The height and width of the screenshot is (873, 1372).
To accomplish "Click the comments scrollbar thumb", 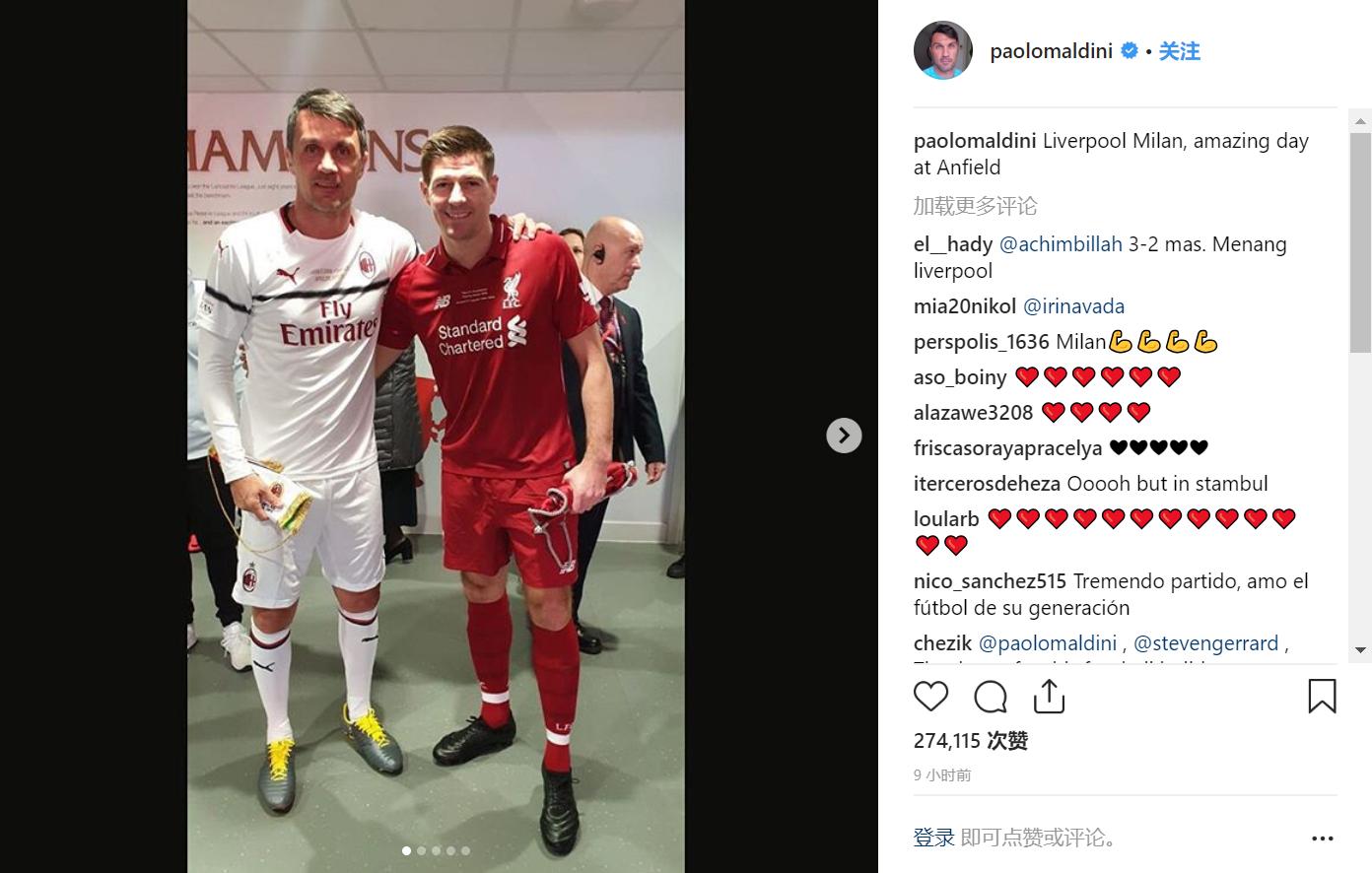I will click(x=1360, y=241).
